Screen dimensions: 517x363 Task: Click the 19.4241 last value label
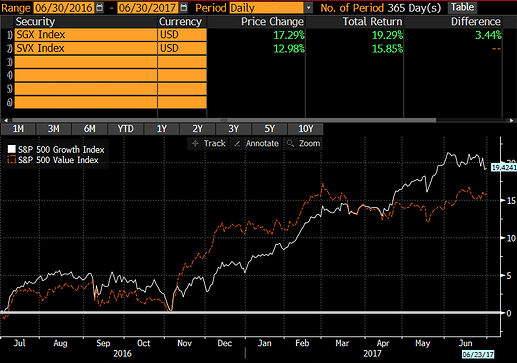click(x=504, y=167)
